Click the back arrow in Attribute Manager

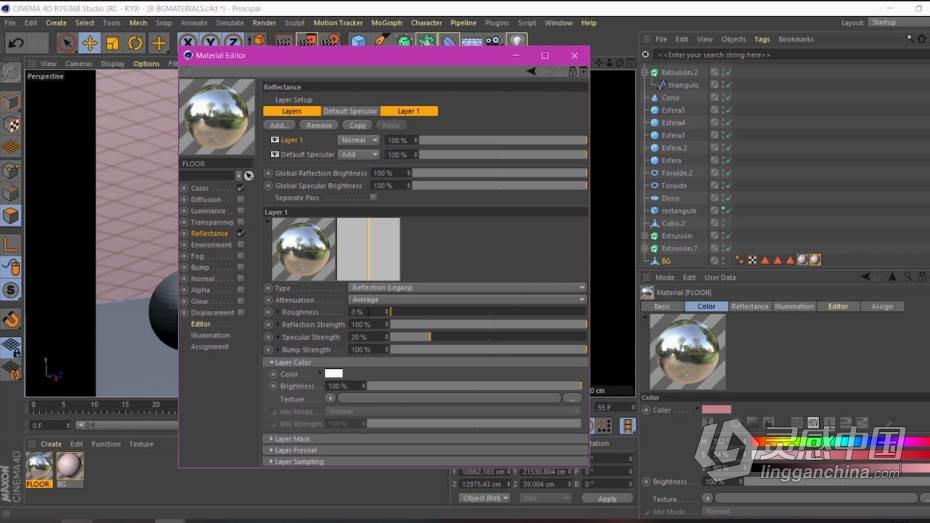(x=866, y=277)
